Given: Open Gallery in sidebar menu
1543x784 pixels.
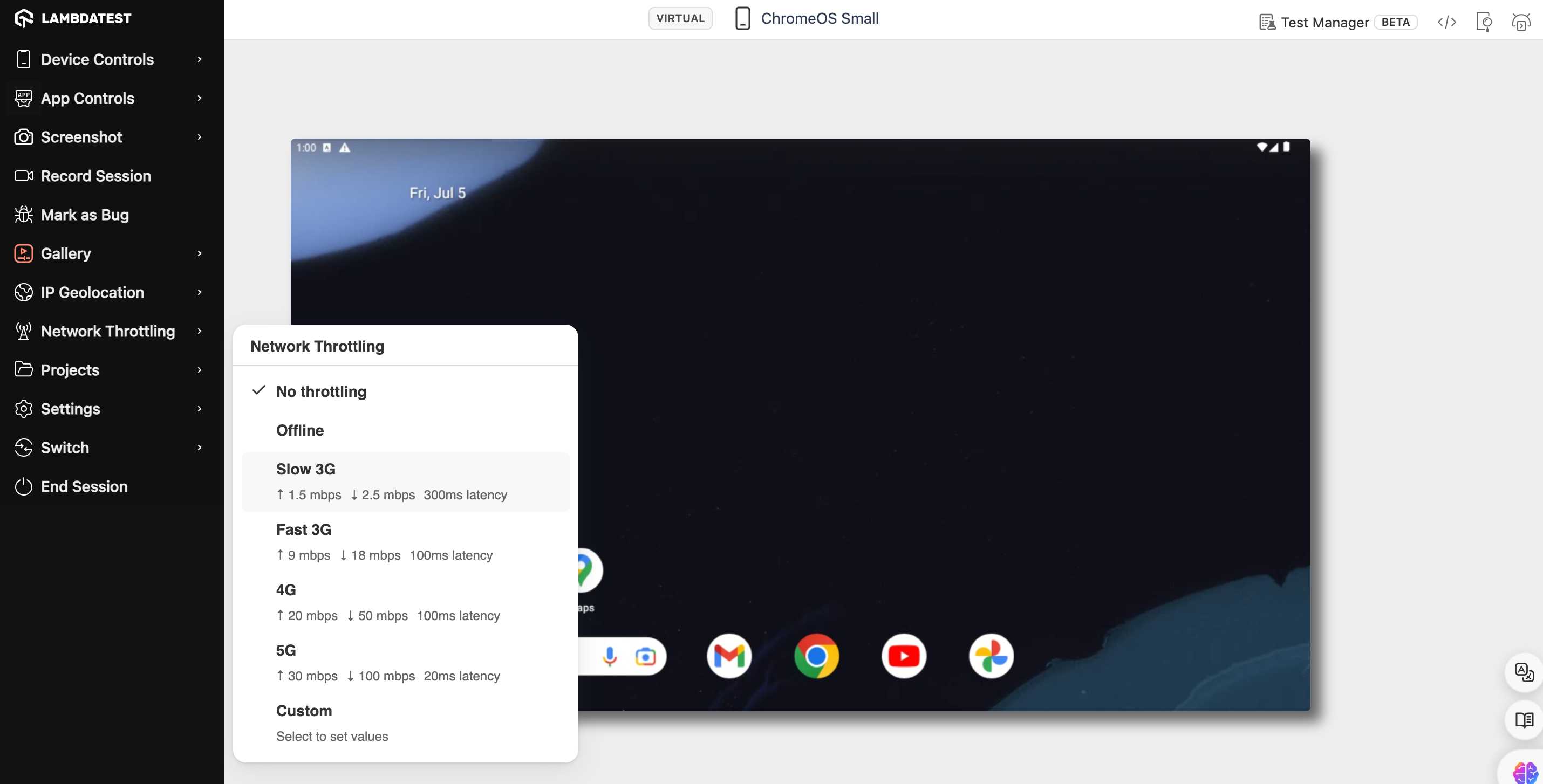Looking at the screenshot, I should 66,253.
